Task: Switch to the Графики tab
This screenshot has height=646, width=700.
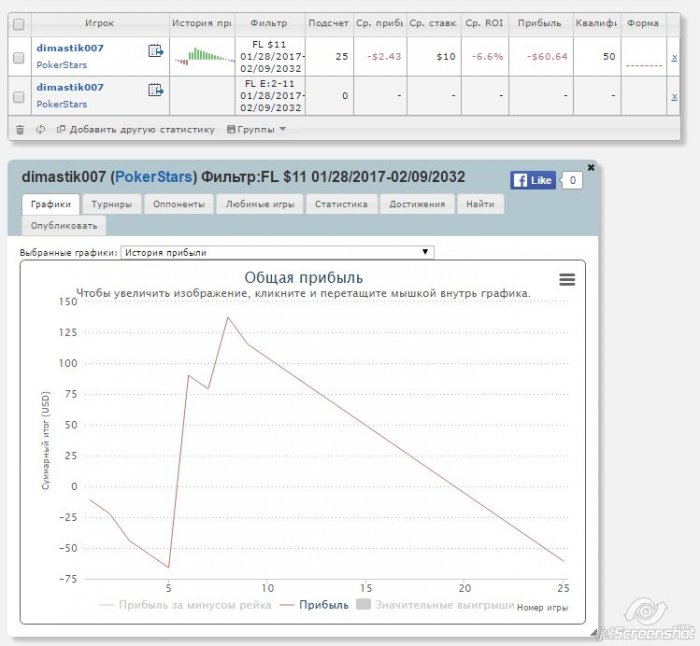Action: click(x=51, y=204)
